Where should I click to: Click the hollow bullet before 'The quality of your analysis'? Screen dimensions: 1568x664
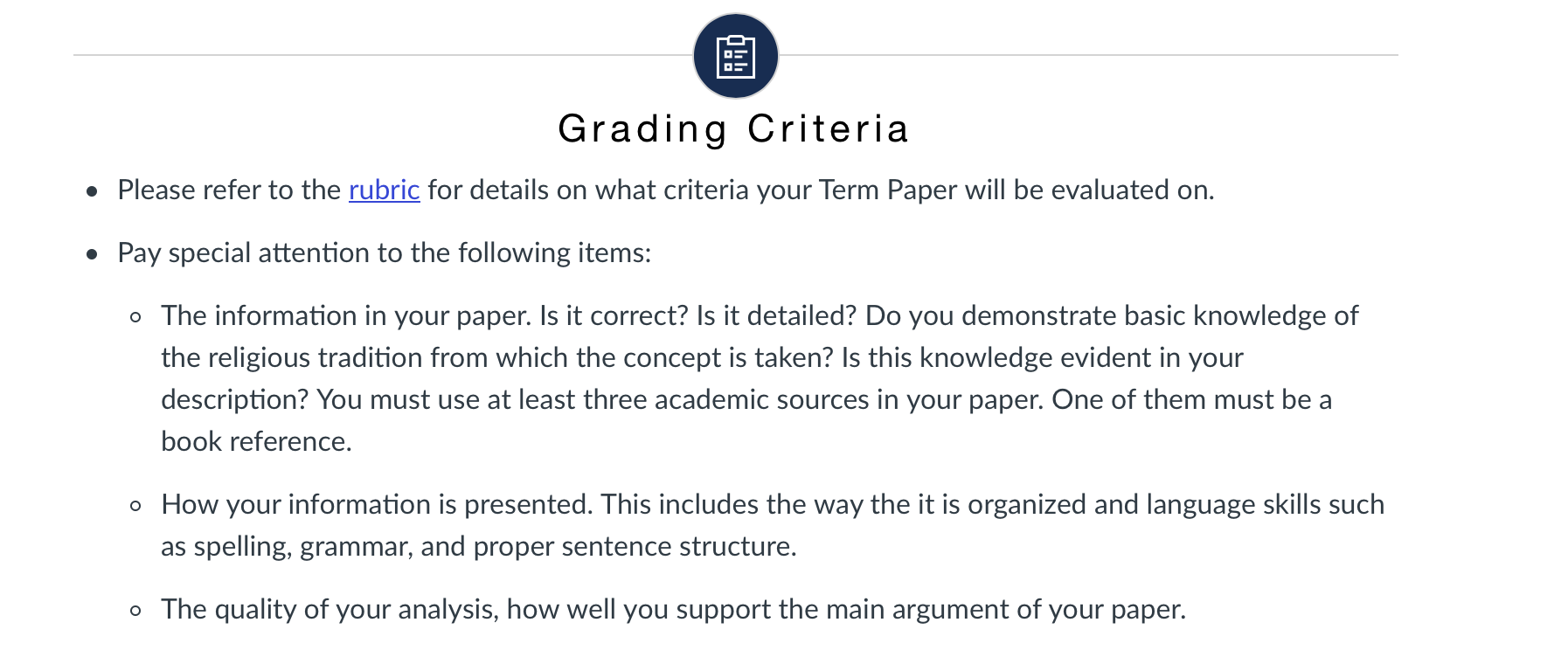point(135,611)
